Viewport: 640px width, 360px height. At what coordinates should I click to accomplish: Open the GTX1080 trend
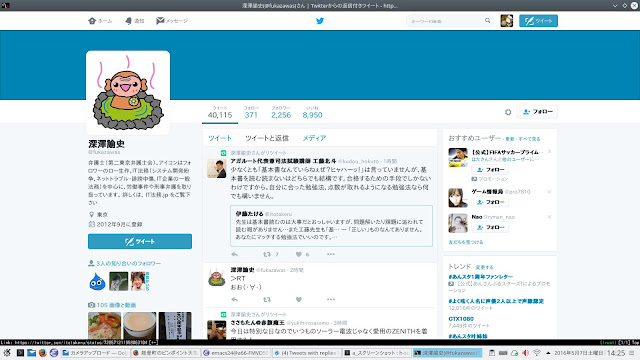coord(461,319)
